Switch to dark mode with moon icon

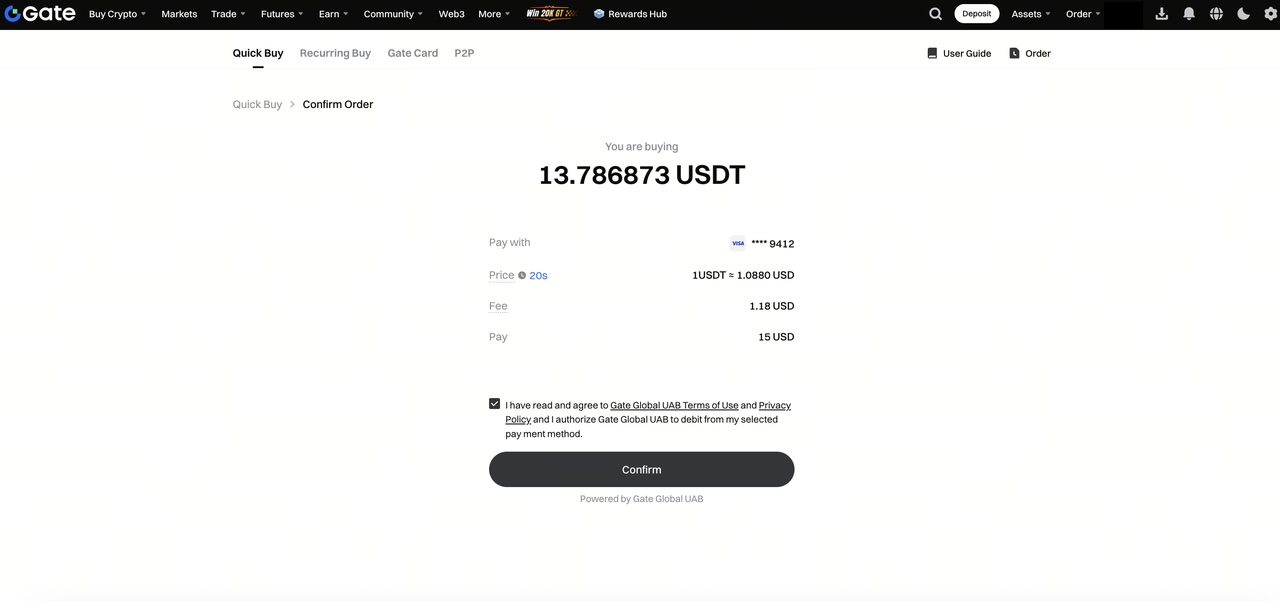1244,14
